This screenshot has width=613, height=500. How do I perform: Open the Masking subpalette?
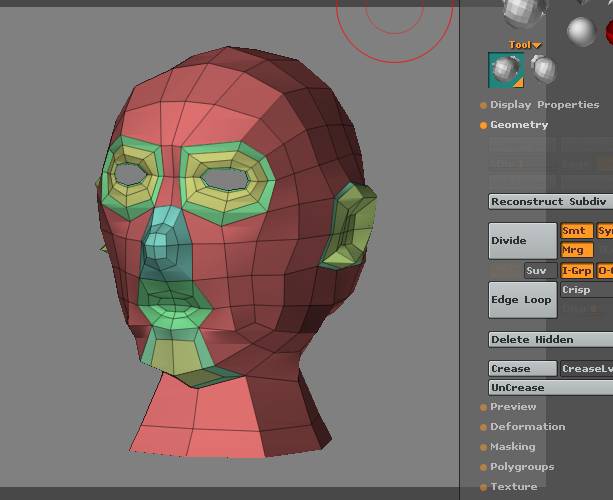click(512, 447)
